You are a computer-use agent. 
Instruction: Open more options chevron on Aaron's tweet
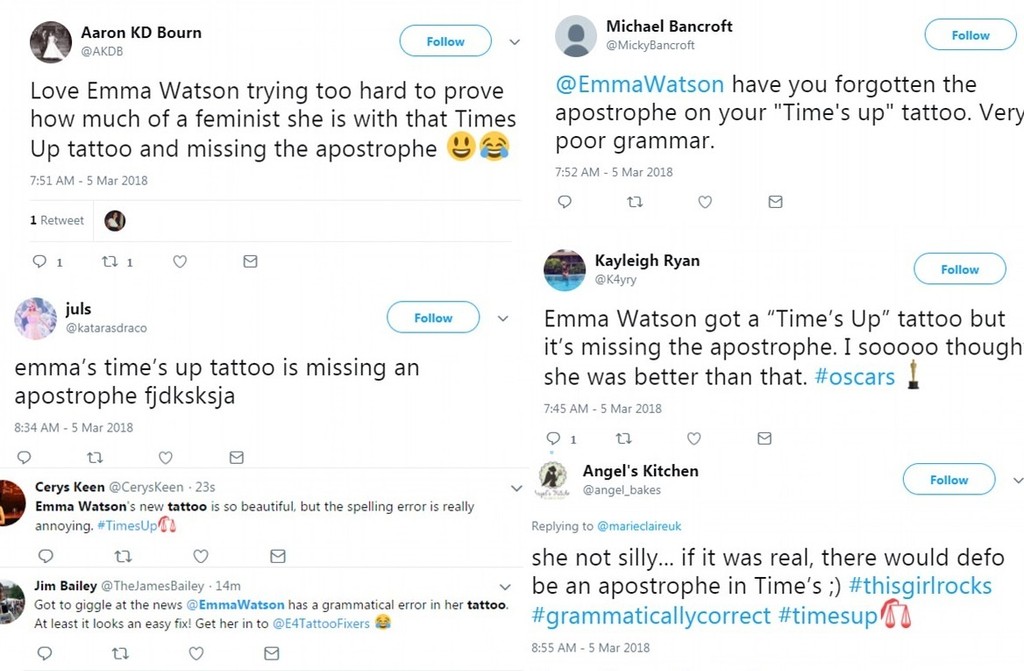pos(515,42)
